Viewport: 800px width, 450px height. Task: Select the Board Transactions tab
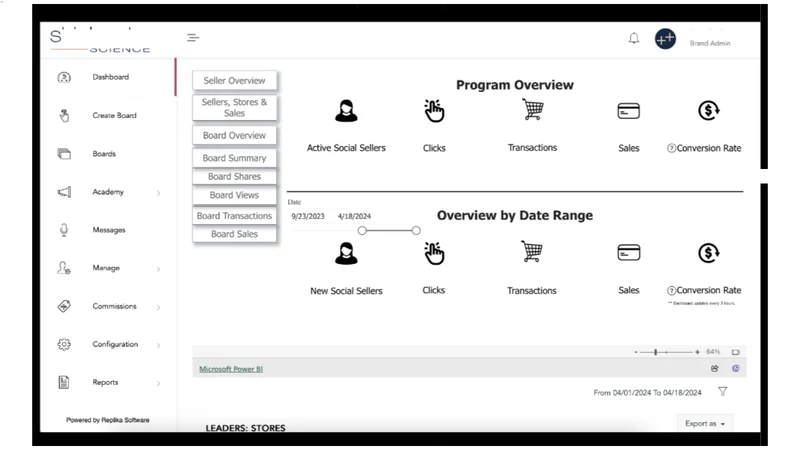234,216
